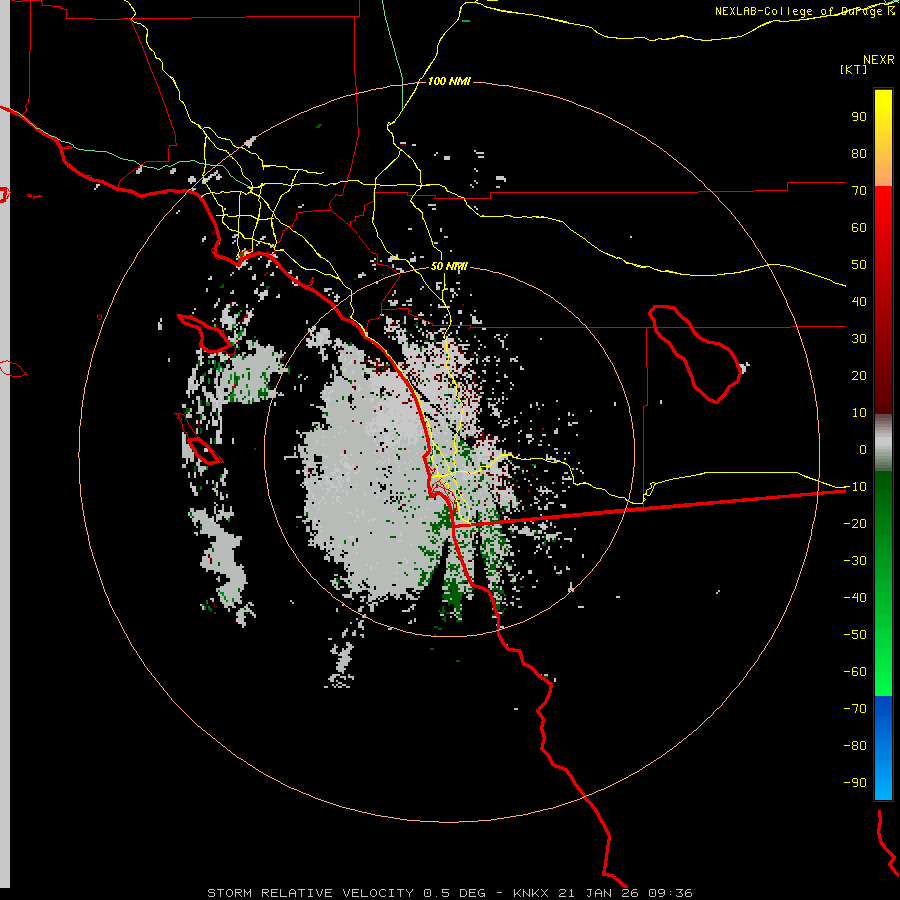Click the 'KNKX' radar site identifier
Viewport: 900px width, 900px height.
click(x=531, y=893)
